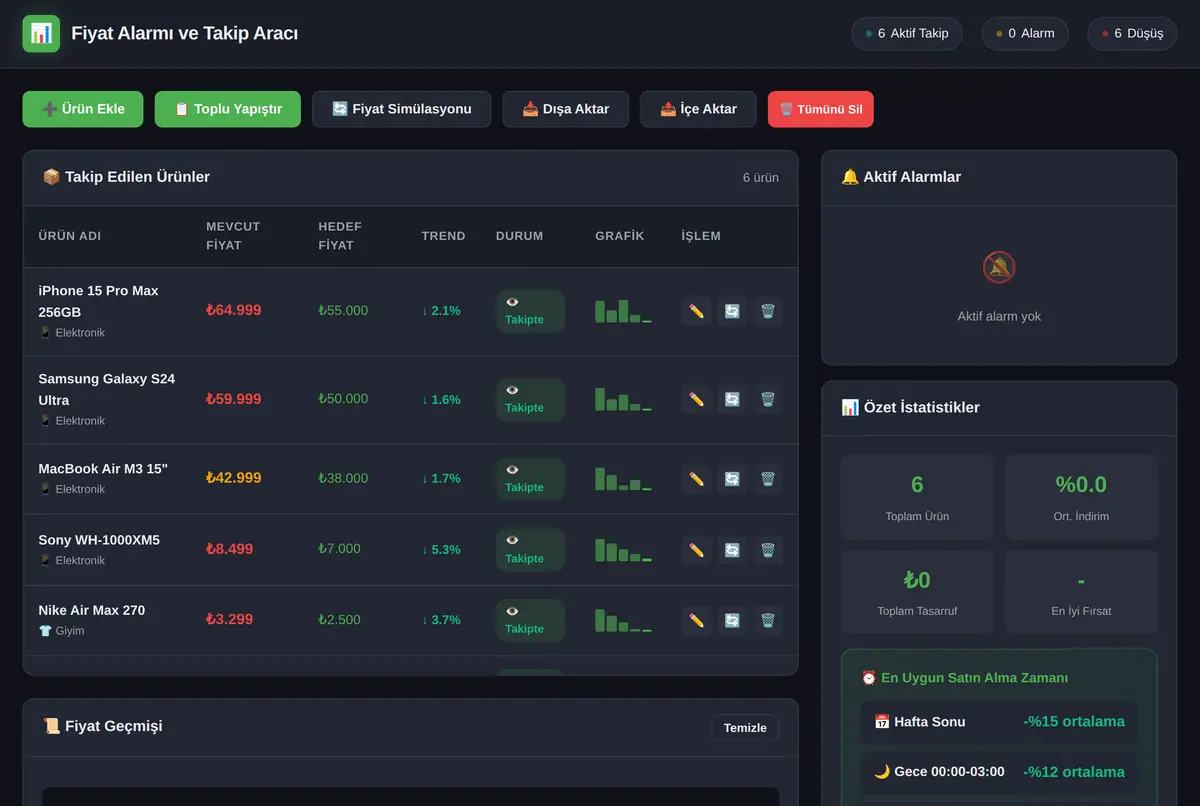Edit the Samsung Galaxy S24 Ultra row

pos(697,399)
